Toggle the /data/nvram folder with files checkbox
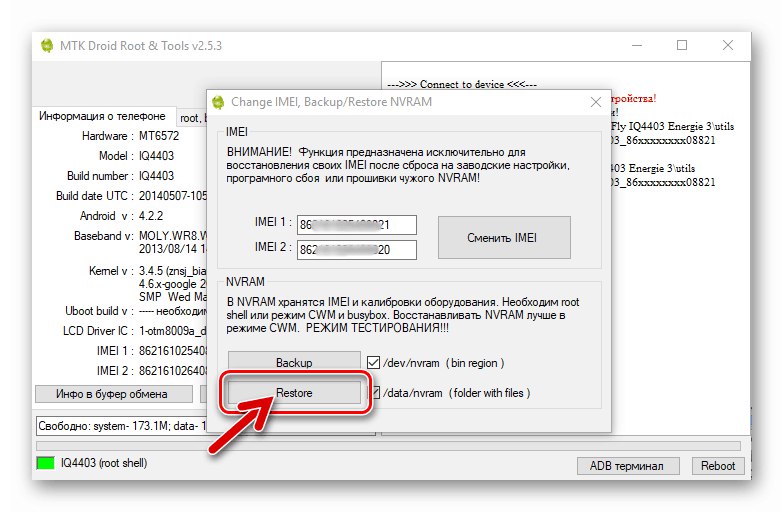Image resolution: width=784 pixels, height=512 pixels. point(375,392)
